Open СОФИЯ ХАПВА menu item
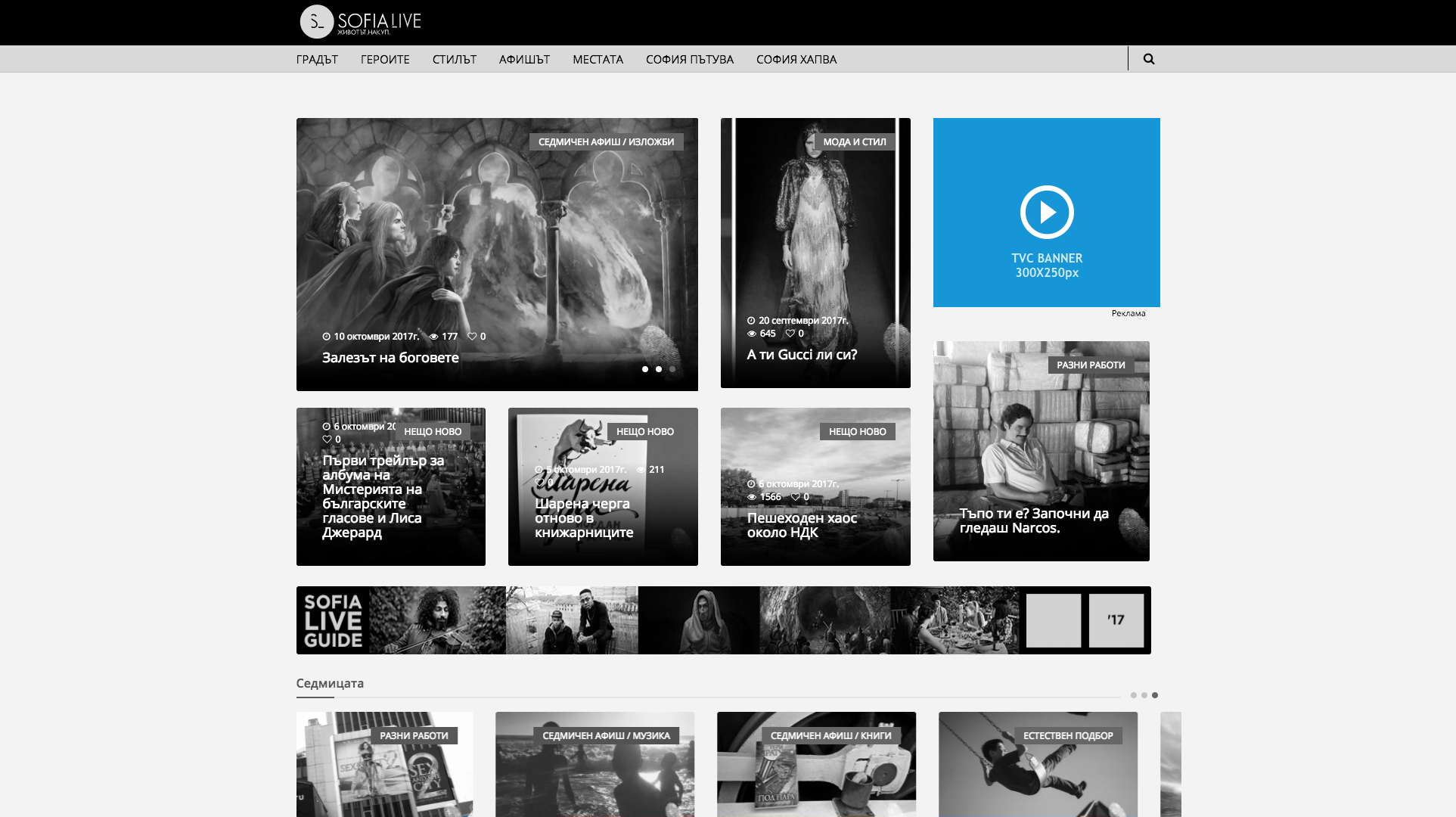 pyautogui.click(x=796, y=59)
